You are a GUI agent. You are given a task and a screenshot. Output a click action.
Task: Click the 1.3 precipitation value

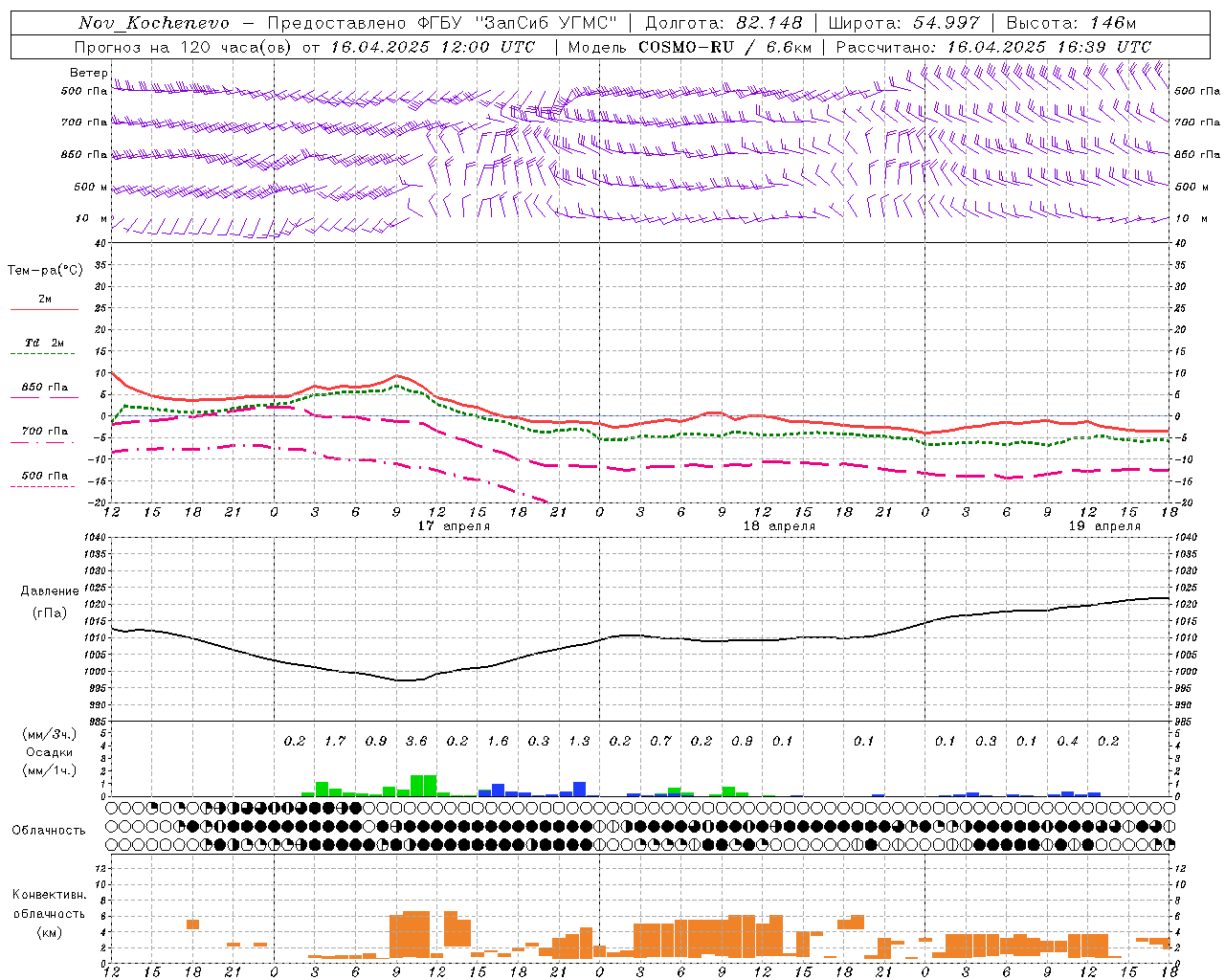point(579,742)
